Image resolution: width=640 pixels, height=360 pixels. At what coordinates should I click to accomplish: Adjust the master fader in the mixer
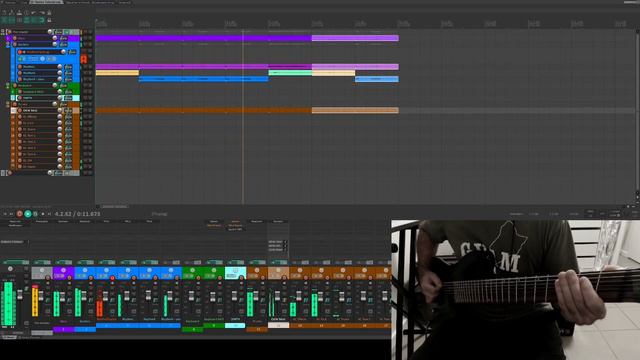[x=20, y=295]
